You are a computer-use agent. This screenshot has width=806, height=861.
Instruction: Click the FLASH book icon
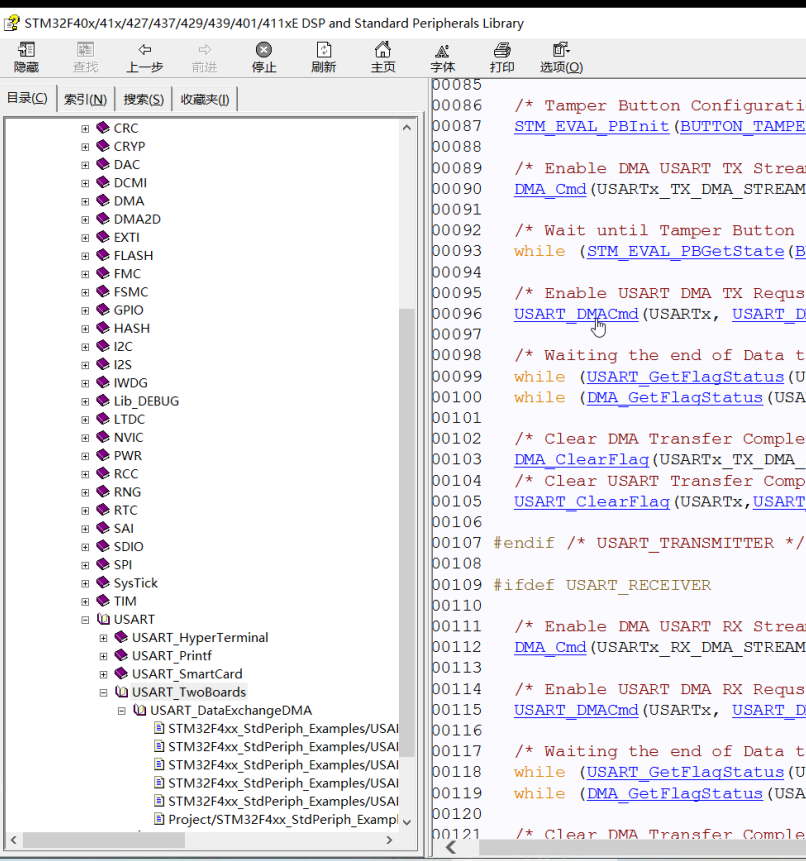[103, 255]
